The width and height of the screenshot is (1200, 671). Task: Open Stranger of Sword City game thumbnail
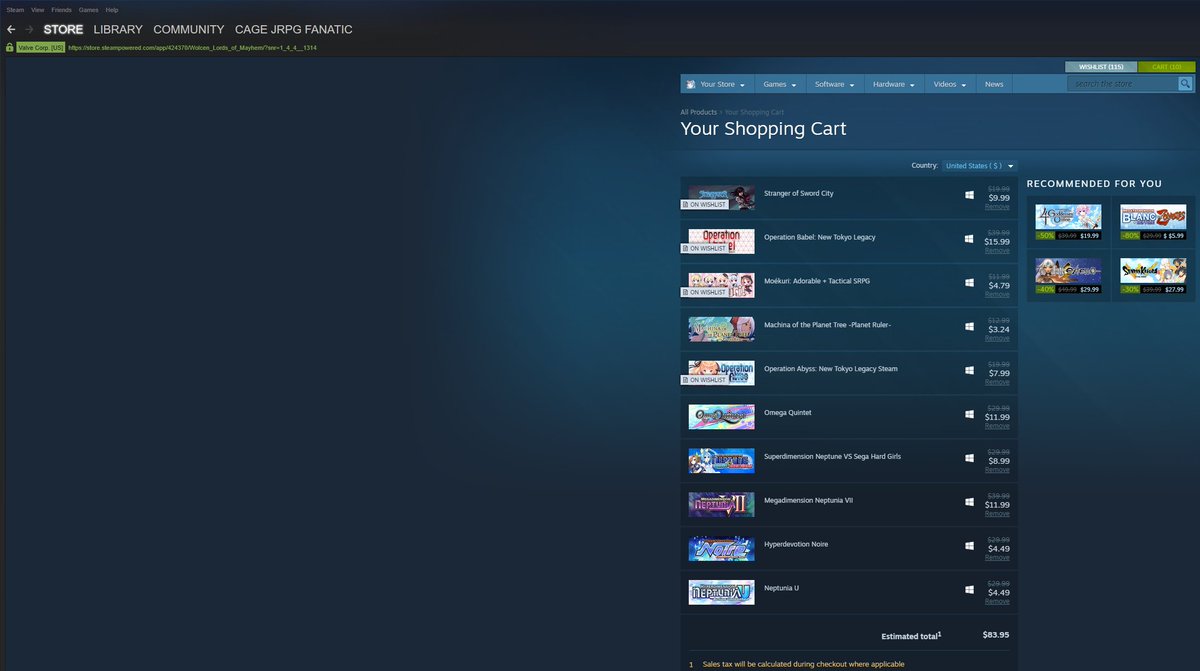coord(721,197)
